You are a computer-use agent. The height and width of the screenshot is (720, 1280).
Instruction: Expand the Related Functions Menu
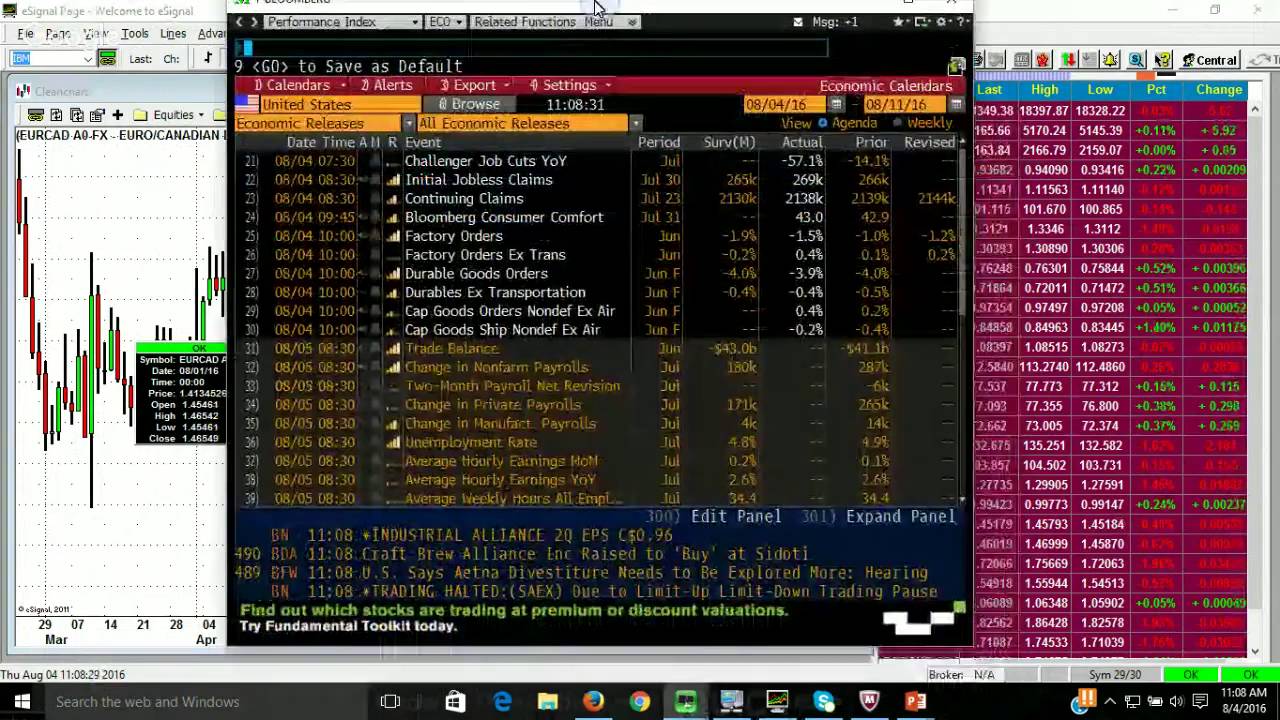[x=554, y=22]
